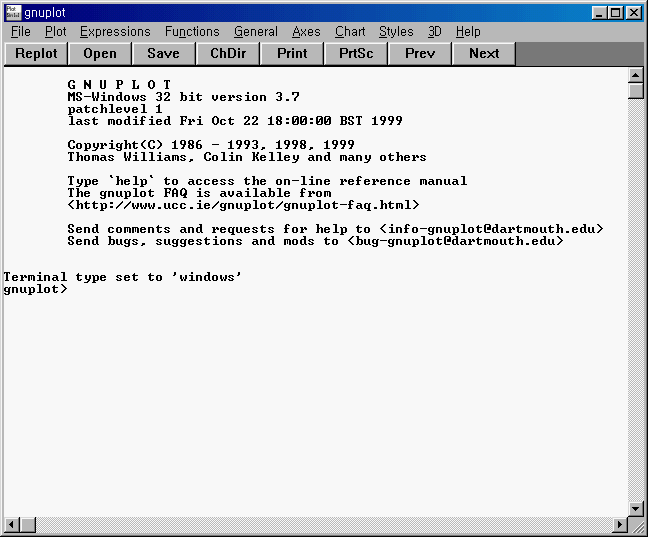Click the bug-gnuplot@dartmouth.edu address
Image resolution: width=648 pixels, height=537 pixels.
[x=455, y=241]
